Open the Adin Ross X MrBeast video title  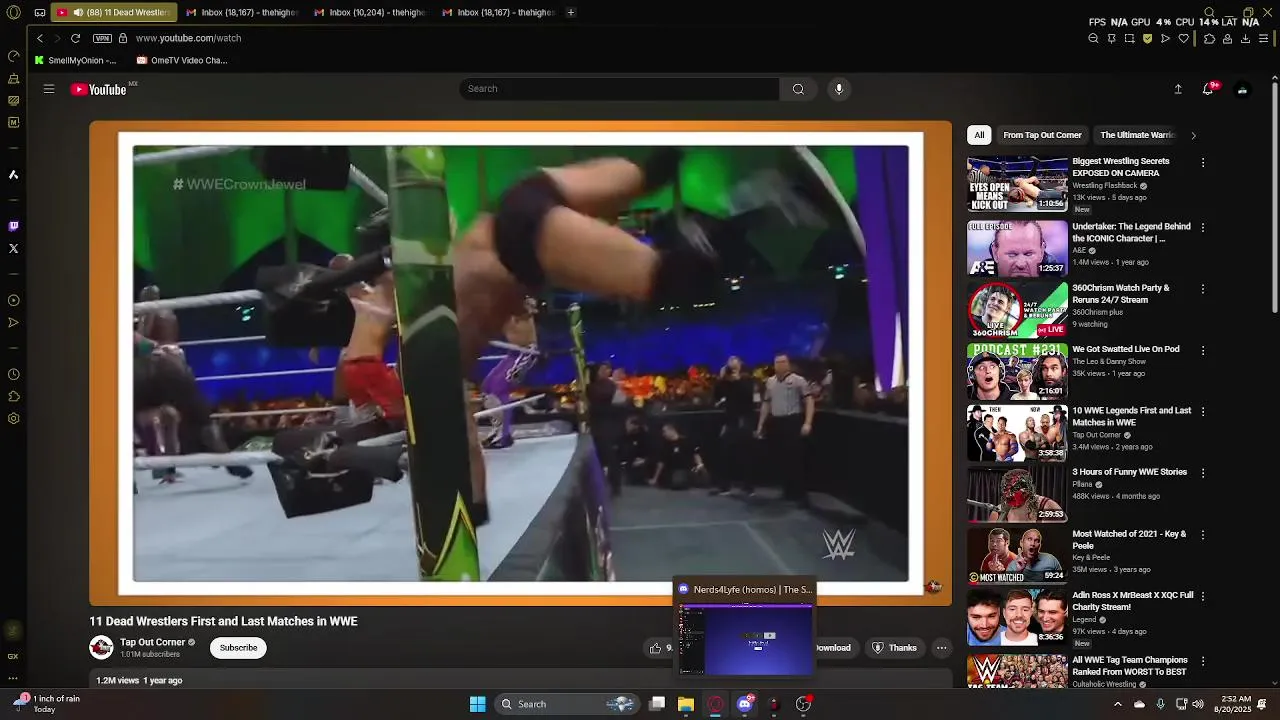(x=1132, y=601)
